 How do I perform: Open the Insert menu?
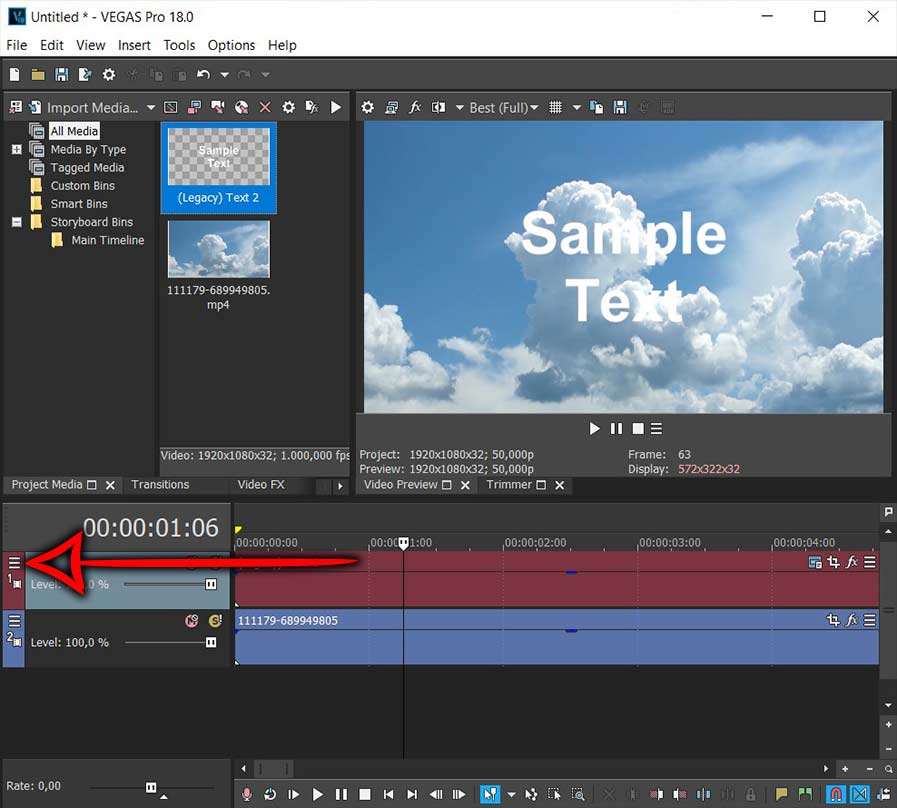[x=134, y=45]
